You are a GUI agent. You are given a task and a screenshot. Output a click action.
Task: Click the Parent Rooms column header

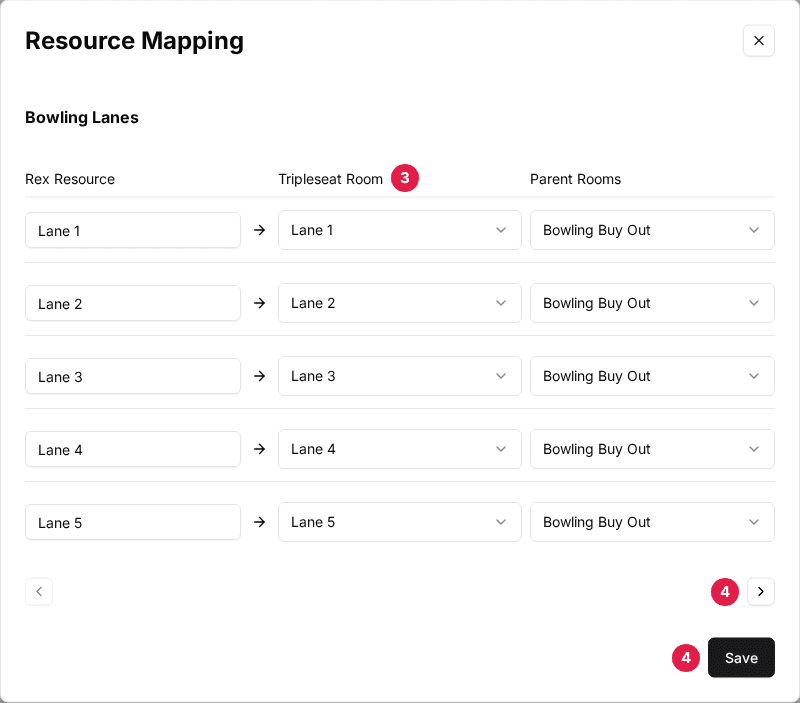click(576, 179)
